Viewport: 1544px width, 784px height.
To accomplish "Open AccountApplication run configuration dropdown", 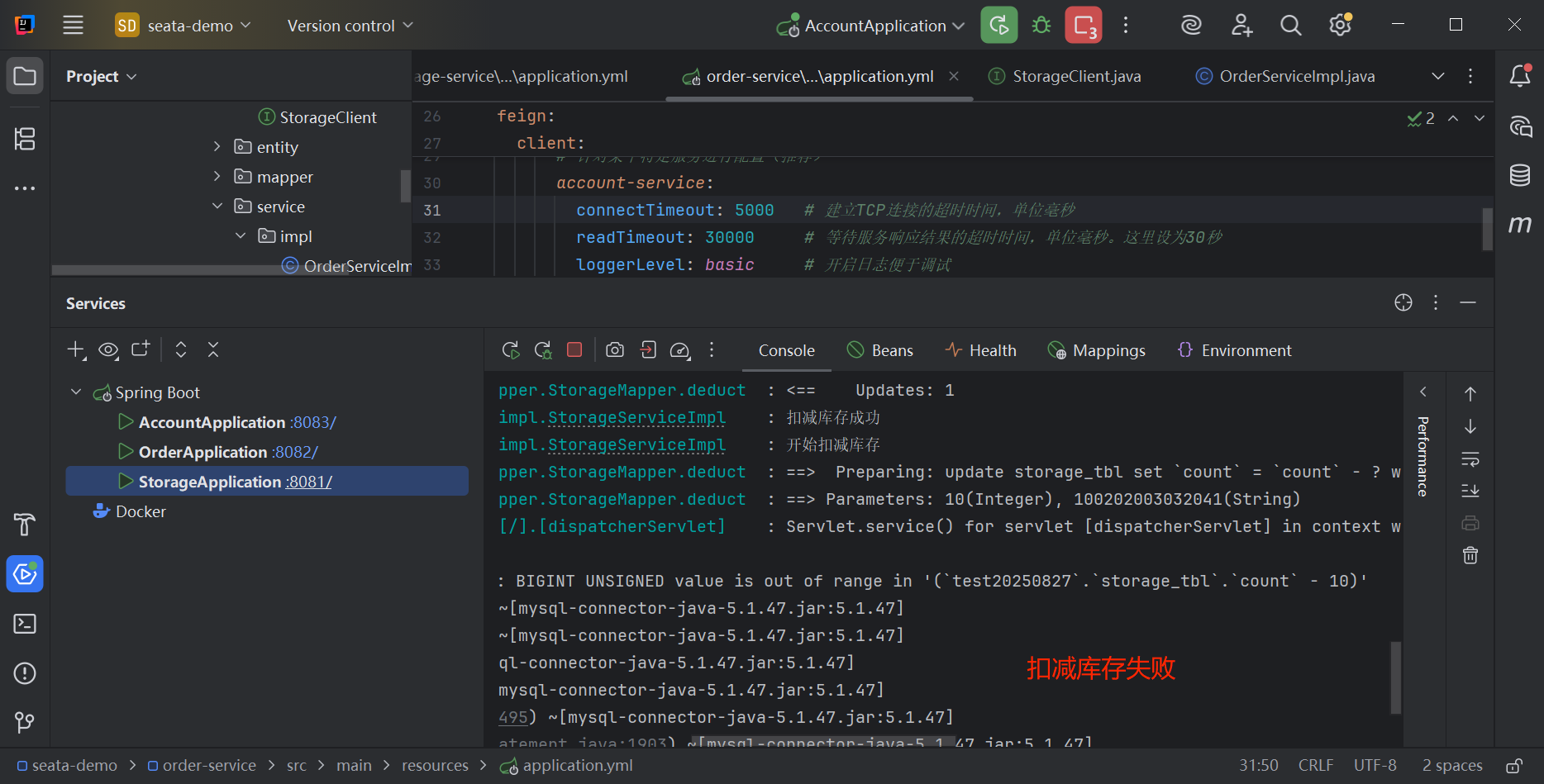I will 870,26.
